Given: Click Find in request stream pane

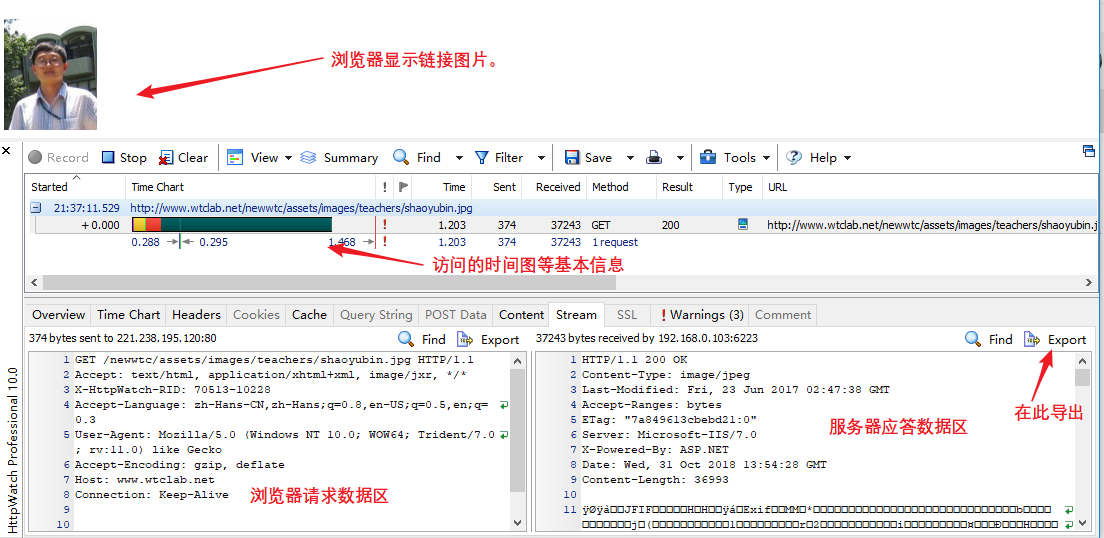Looking at the screenshot, I should 422,339.
